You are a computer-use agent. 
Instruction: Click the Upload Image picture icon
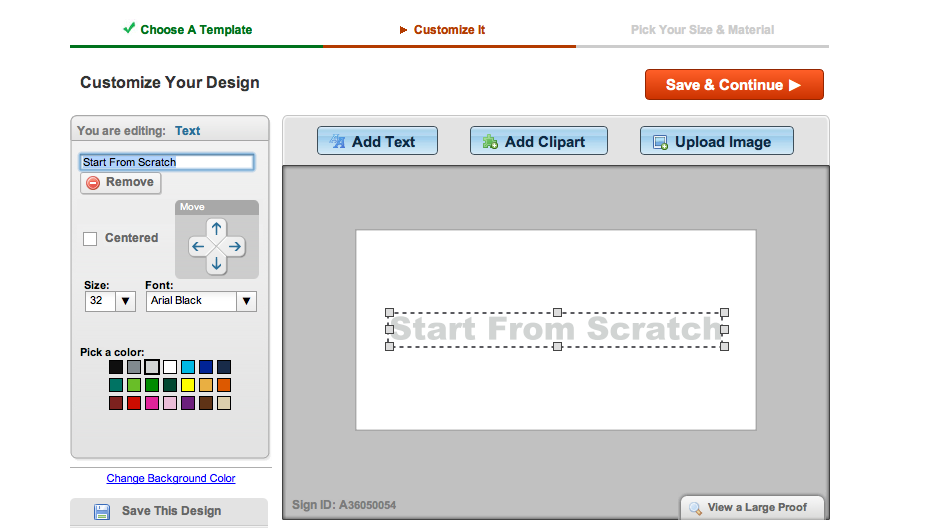660,142
